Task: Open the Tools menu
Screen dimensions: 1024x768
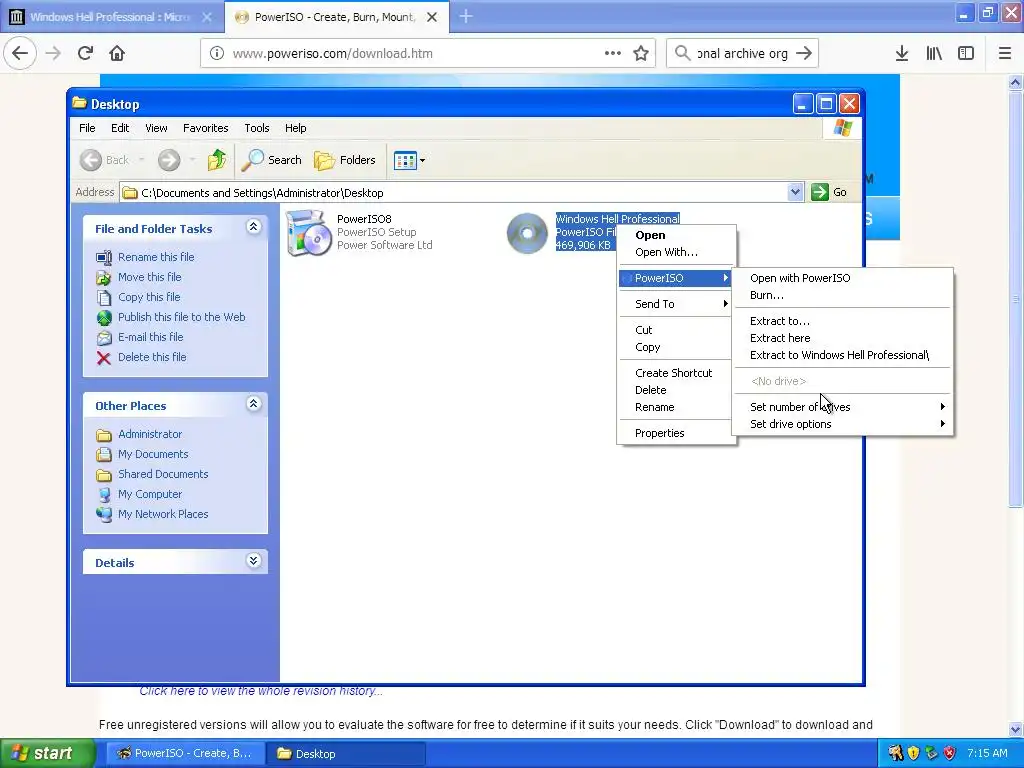Action: [x=257, y=128]
